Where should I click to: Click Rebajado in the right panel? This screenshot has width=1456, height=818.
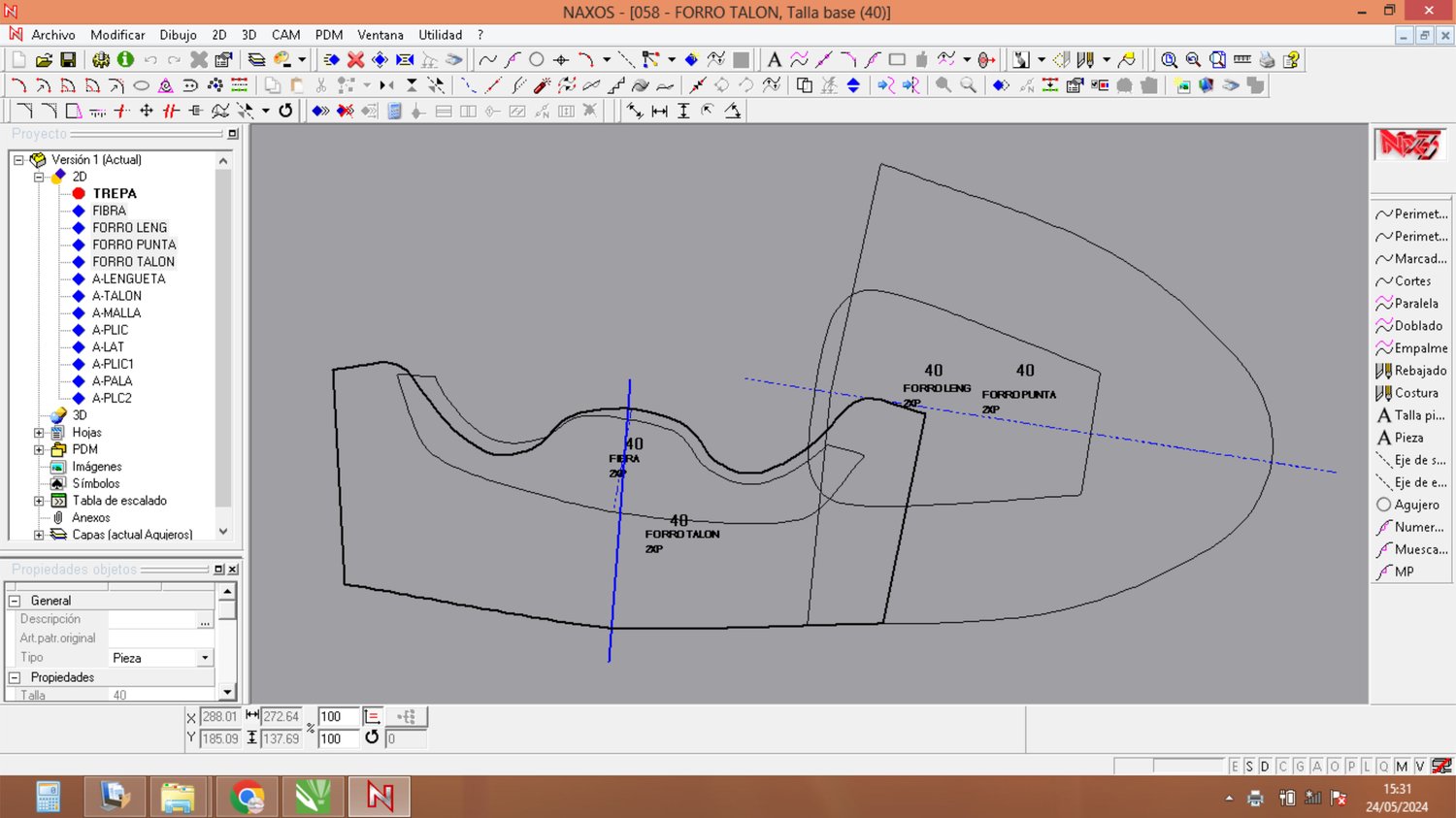(x=1419, y=371)
